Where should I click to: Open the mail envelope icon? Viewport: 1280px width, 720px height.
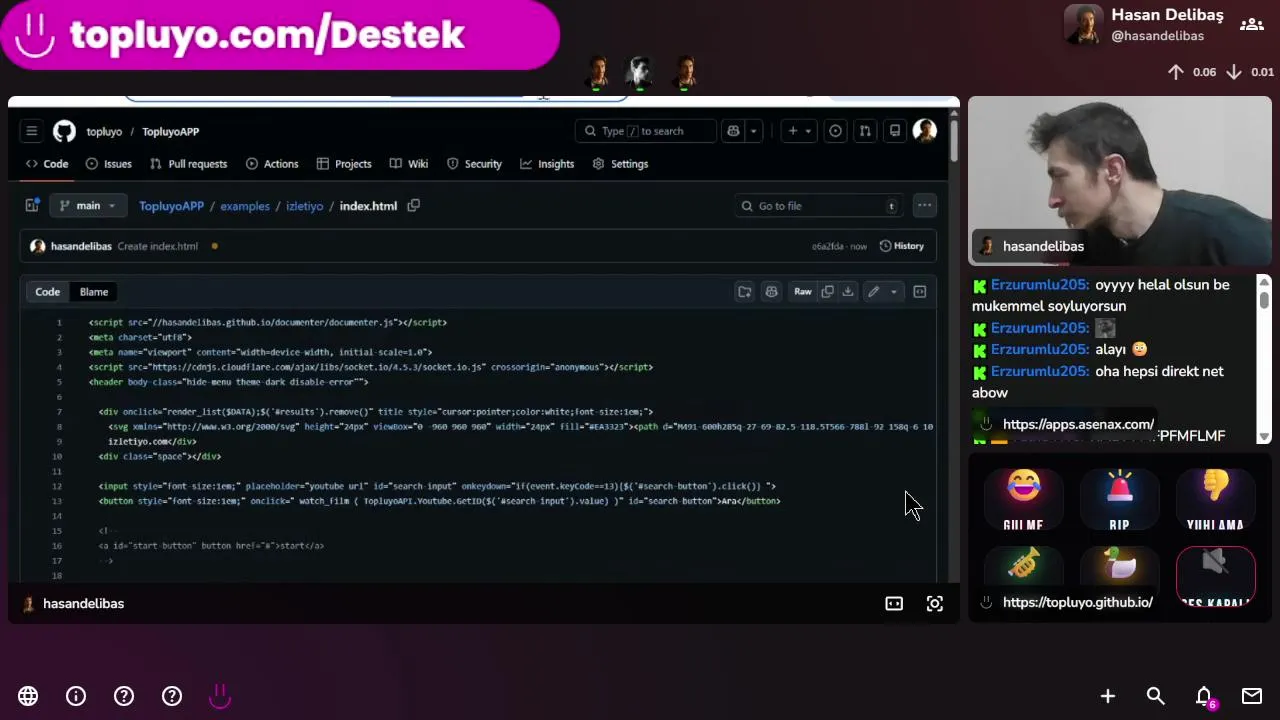tap(1252, 696)
